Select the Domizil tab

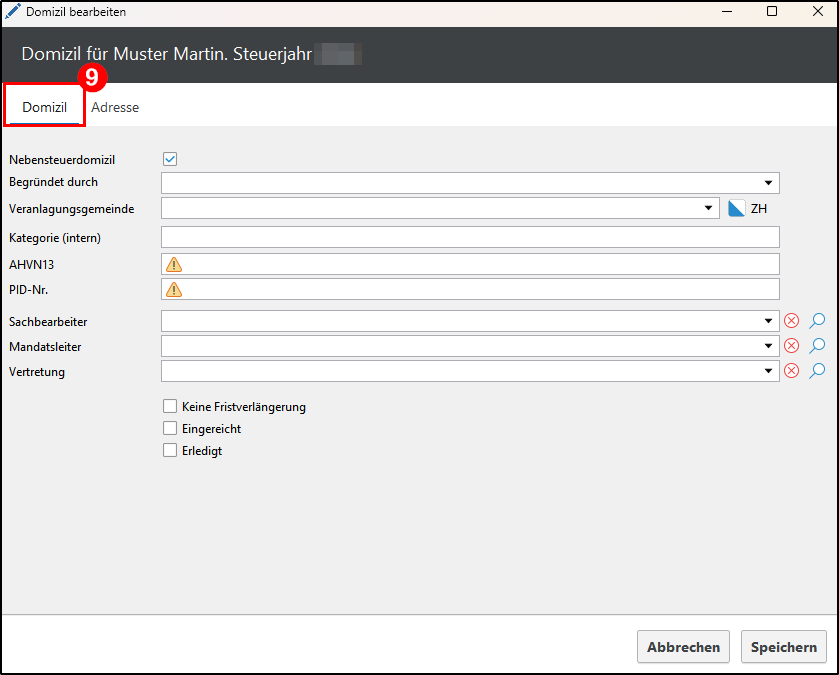click(x=45, y=107)
